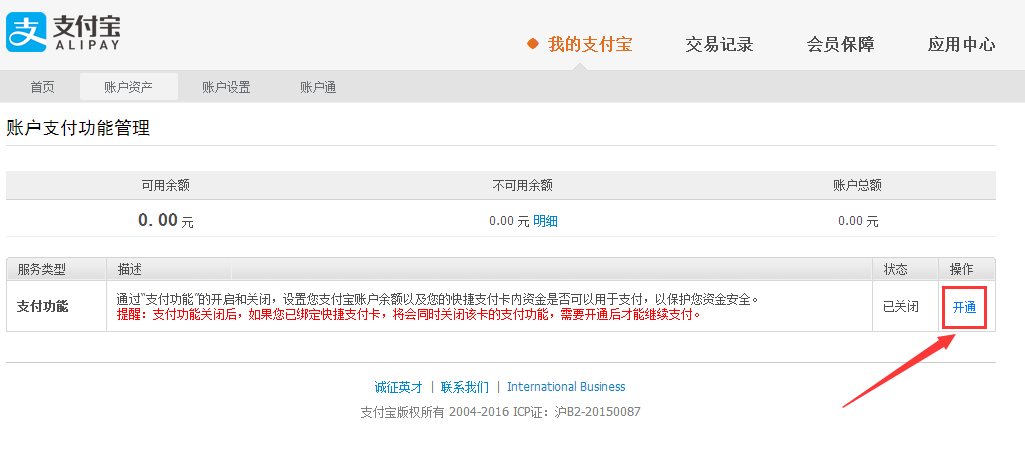Viewport: 1025px width, 460px height.
Task: Open the 诚征英才 footer link
Action: coord(399,387)
